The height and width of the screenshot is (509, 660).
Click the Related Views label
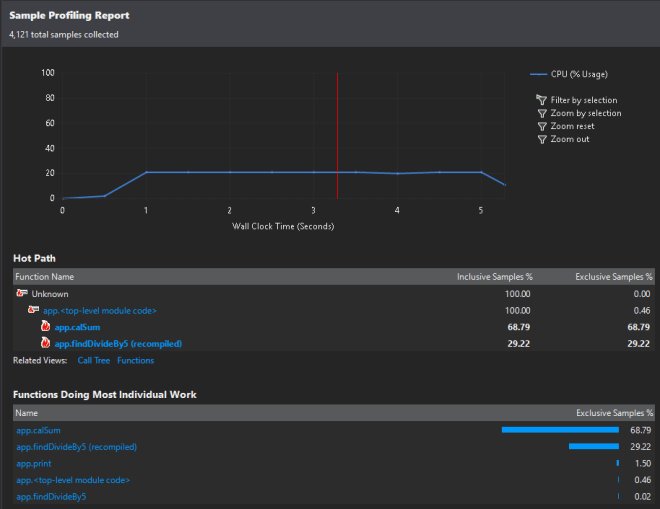pyautogui.click(x=40, y=360)
